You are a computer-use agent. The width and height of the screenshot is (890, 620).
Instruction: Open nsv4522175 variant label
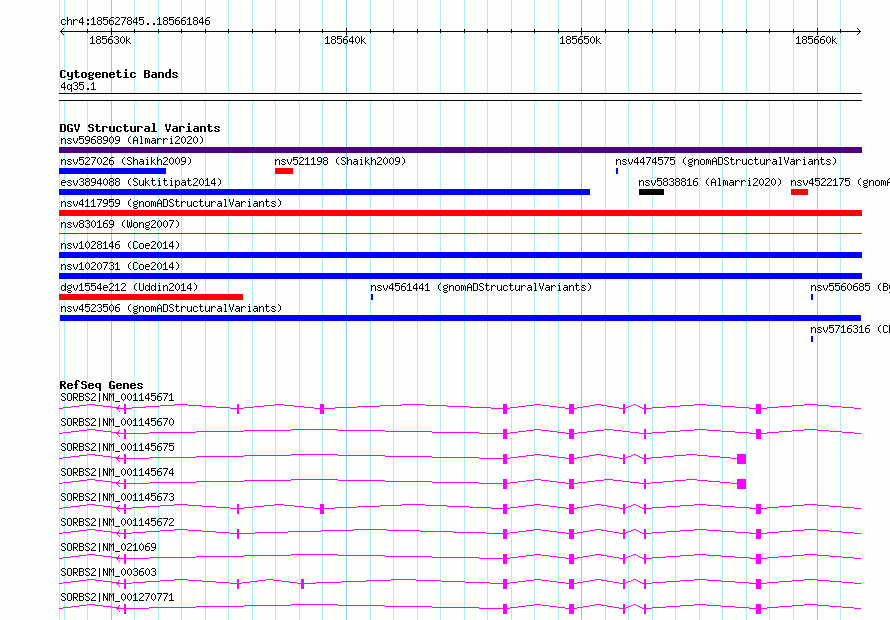tap(839, 182)
